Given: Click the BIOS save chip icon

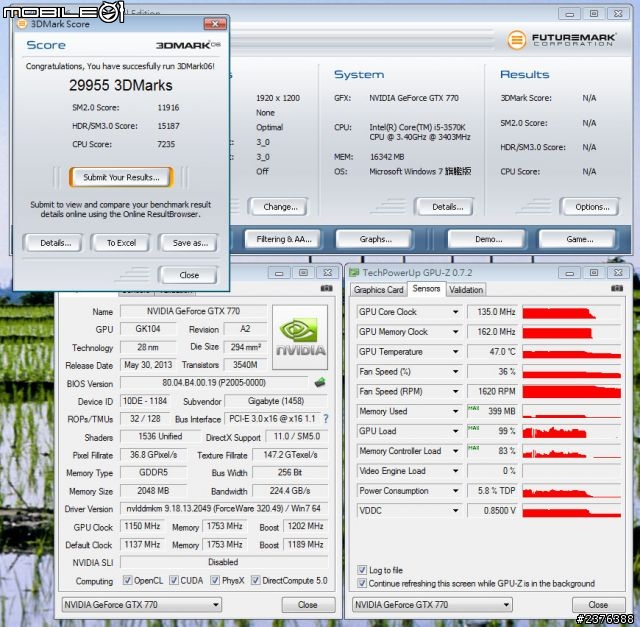Looking at the screenshot, I should [320, 383].
